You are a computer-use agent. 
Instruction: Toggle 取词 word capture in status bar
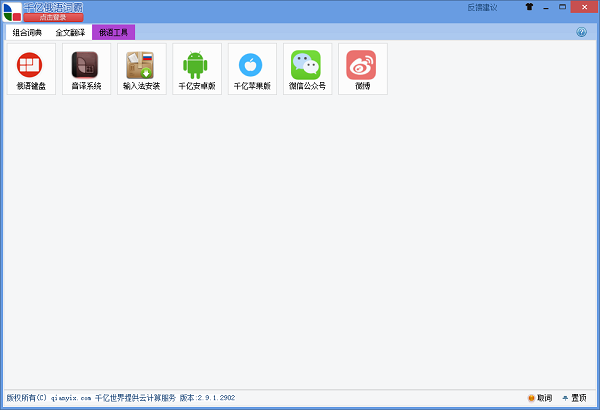coord(539,397)
